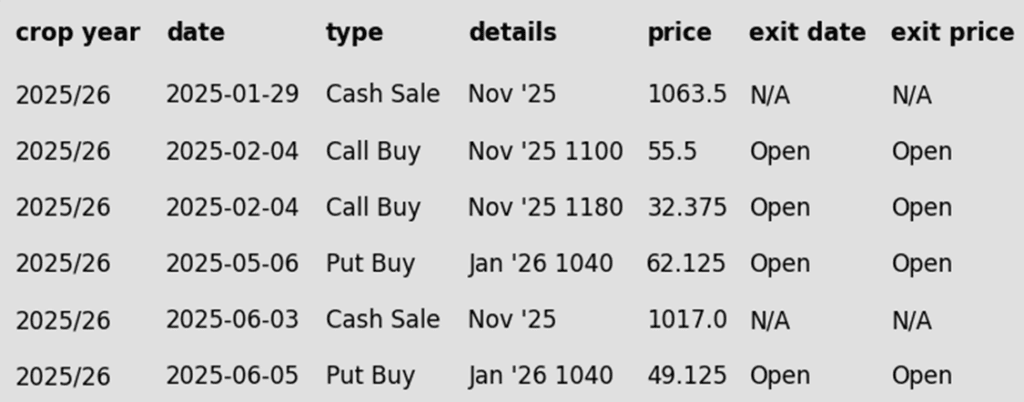Image resolution: width=1024 pixels, height=402 pixels.
Task: Select the price cell 1017.0
Action: (687, 320)
